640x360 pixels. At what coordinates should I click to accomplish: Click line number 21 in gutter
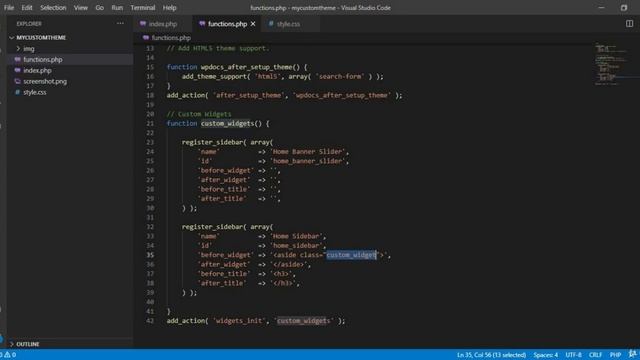[x=150, y=124]
